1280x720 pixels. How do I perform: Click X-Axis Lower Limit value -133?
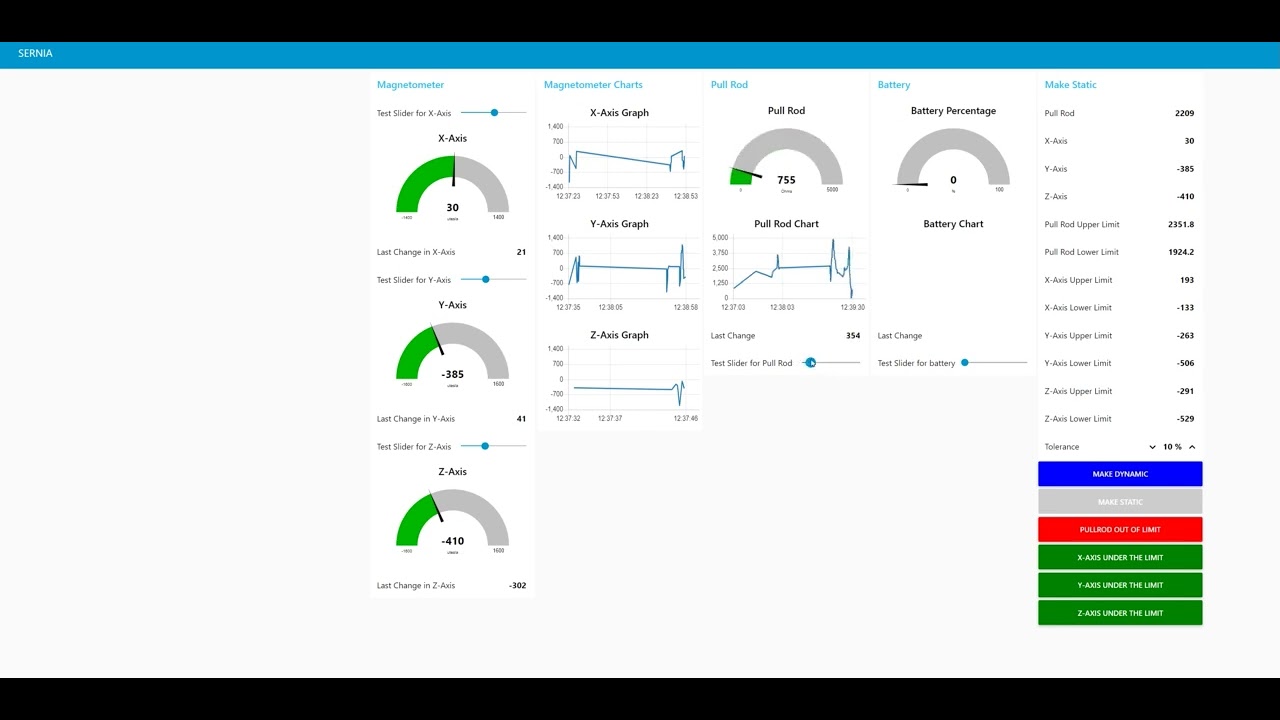(x=1185, y=308)
